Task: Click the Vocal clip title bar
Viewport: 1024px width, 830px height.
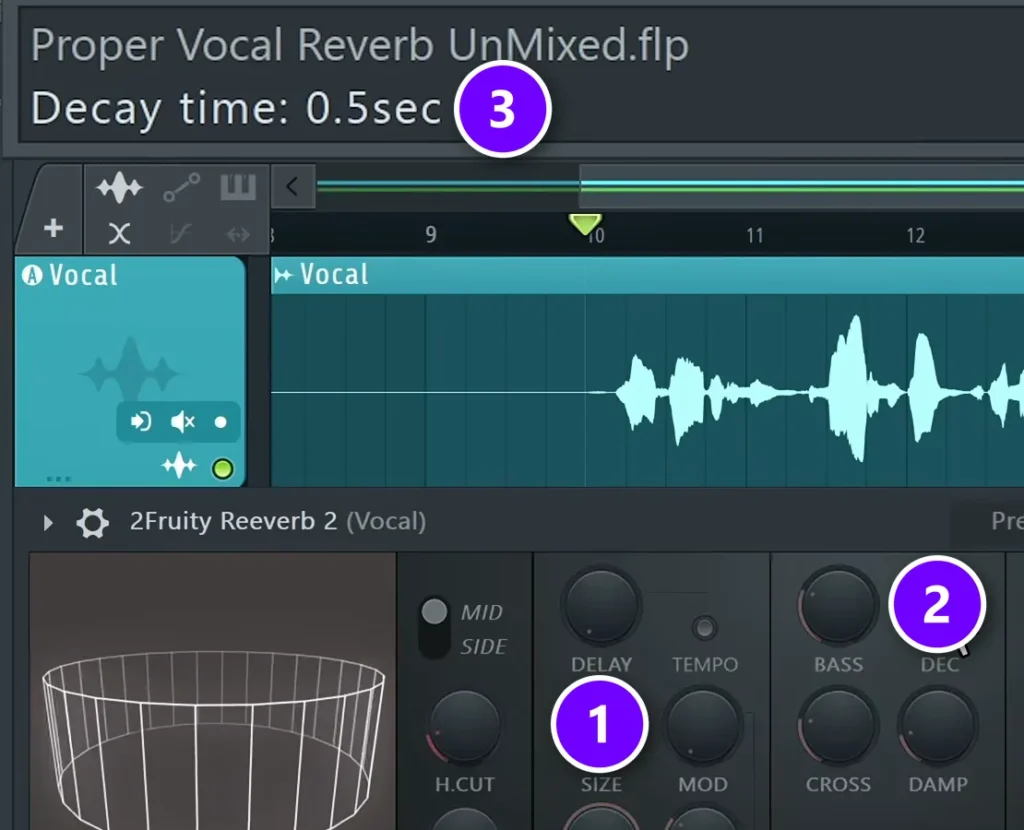Action: 647,275
